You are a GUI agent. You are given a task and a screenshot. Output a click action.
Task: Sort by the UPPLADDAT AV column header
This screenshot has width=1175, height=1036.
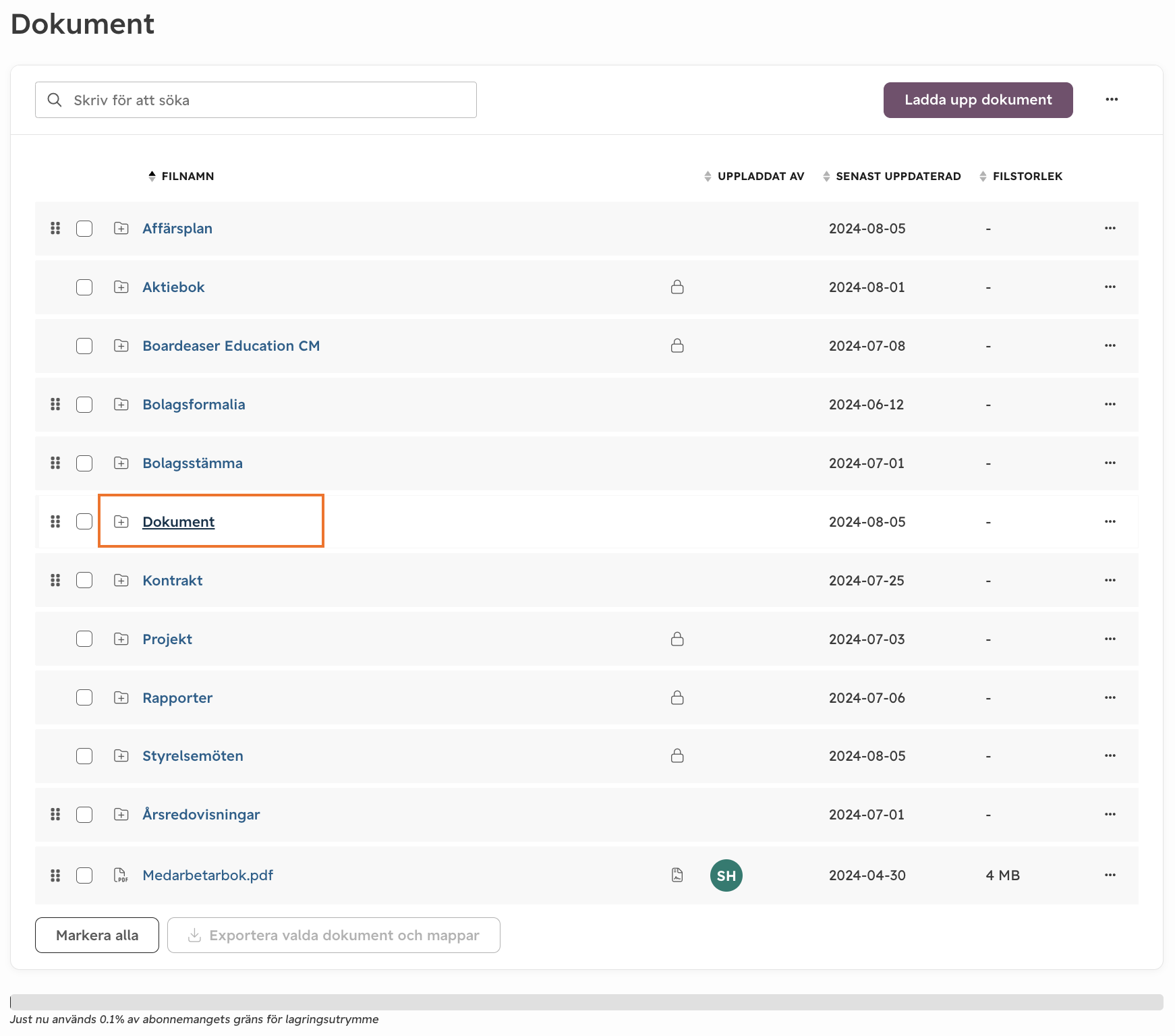click(x=754, y=176)
